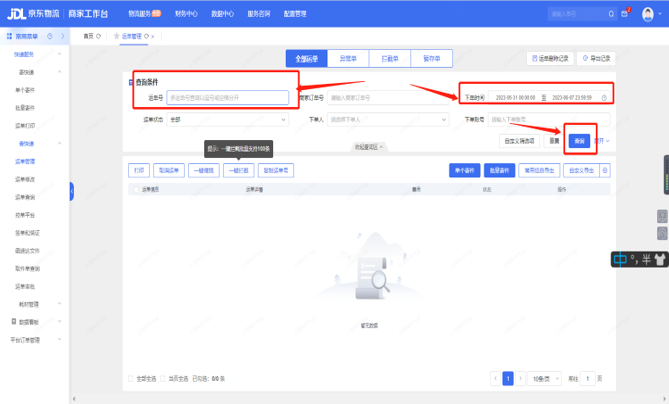The width and height of the screenshot is (669, 404).
Task: Click the lower gray floating widget on right edge
Action: pos(662,233)
